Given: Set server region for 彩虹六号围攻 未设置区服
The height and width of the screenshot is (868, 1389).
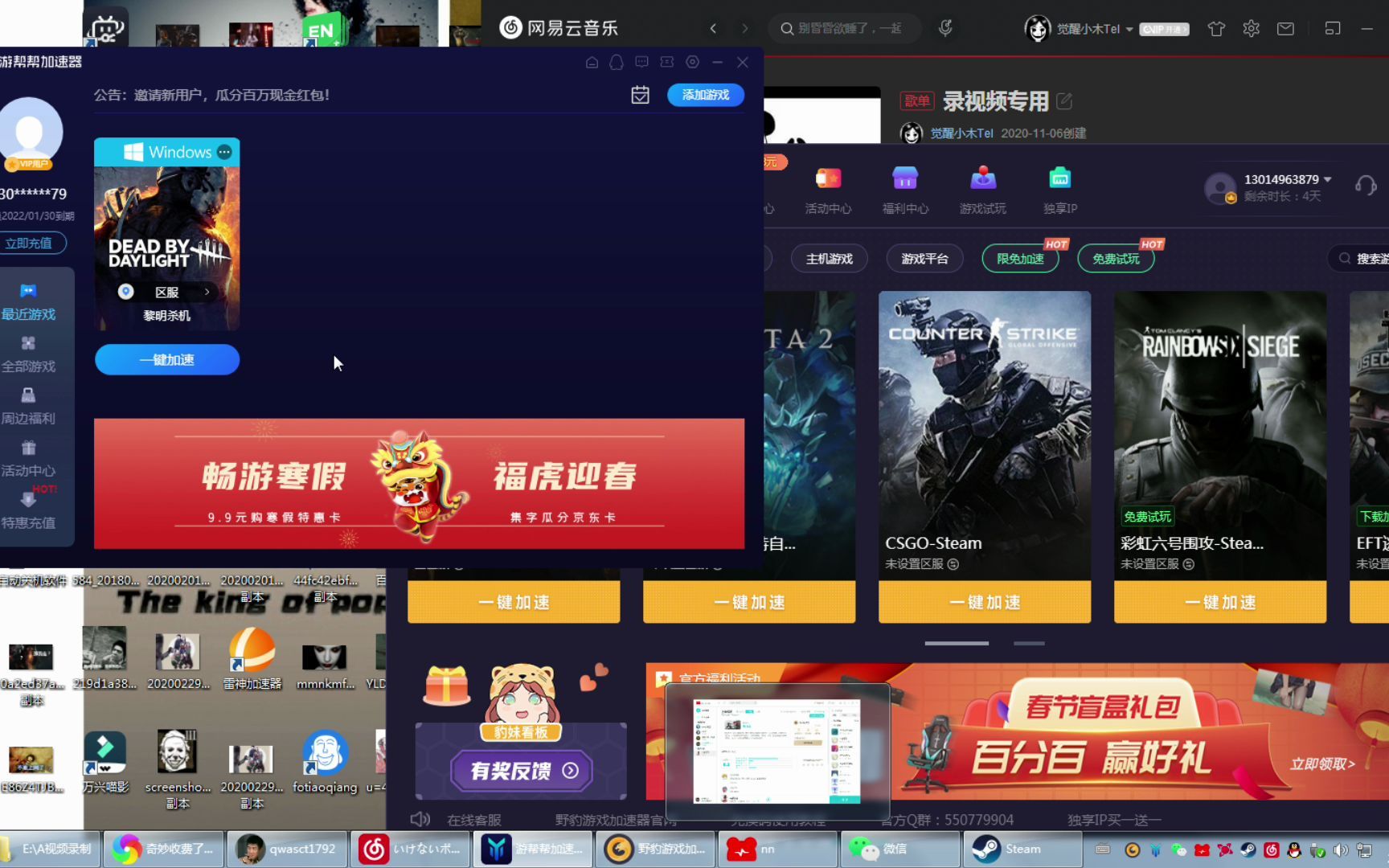Looking at the screenshot, I should coord(1157,564).
